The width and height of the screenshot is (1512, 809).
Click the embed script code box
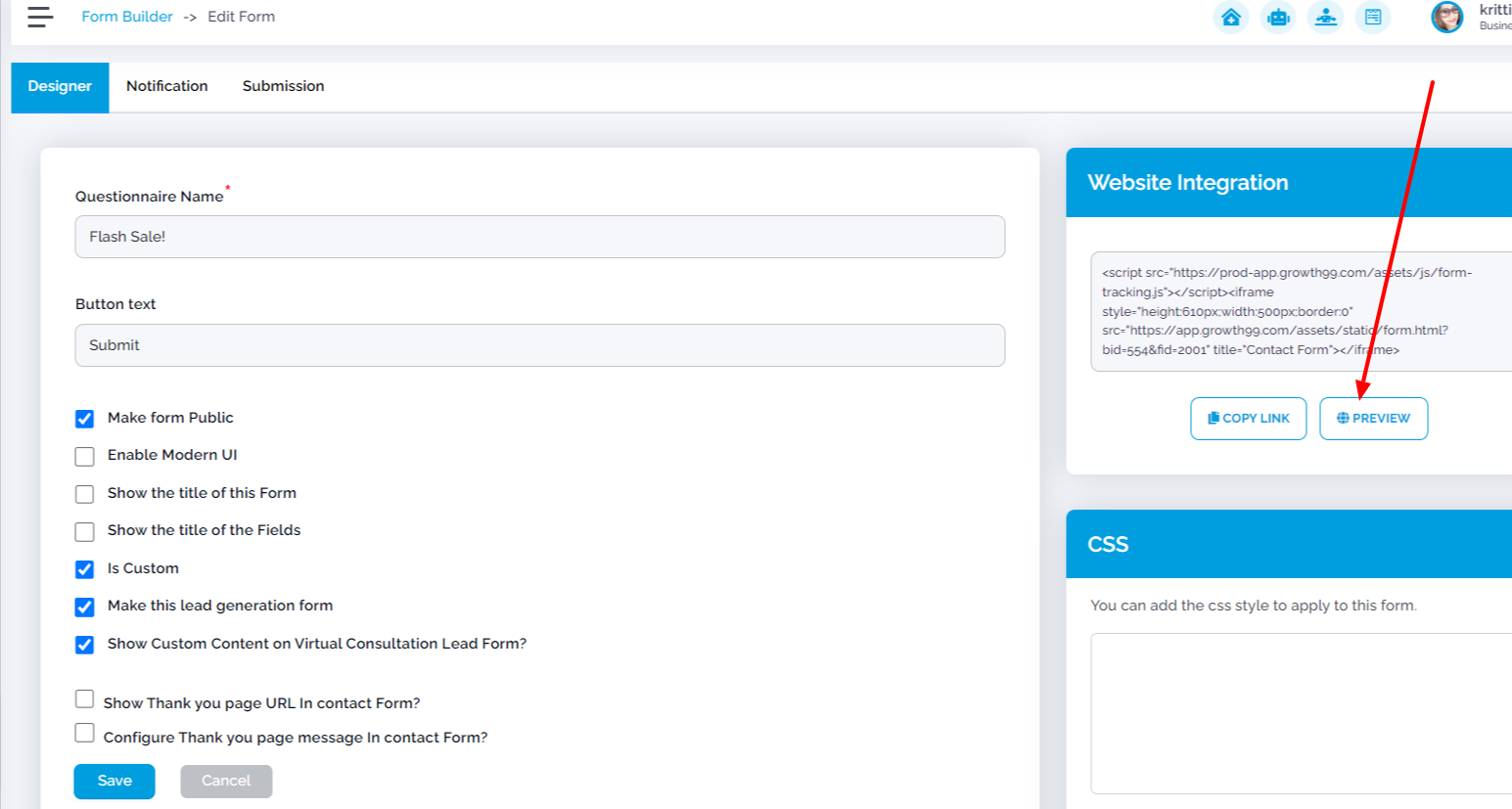pos(1302,311)
